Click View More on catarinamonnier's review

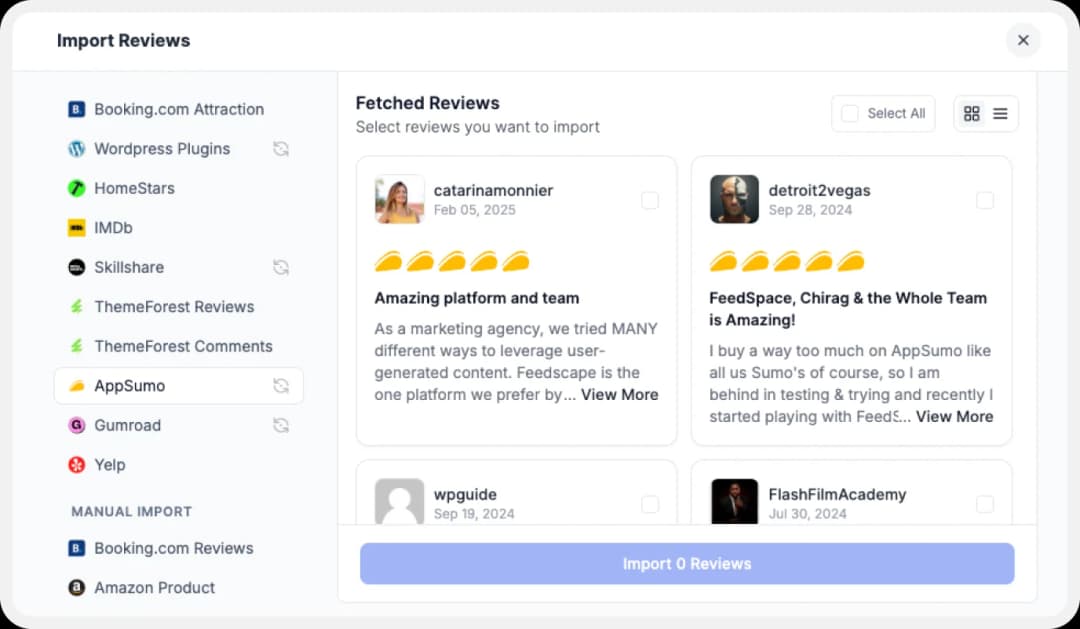click(618, 394)
